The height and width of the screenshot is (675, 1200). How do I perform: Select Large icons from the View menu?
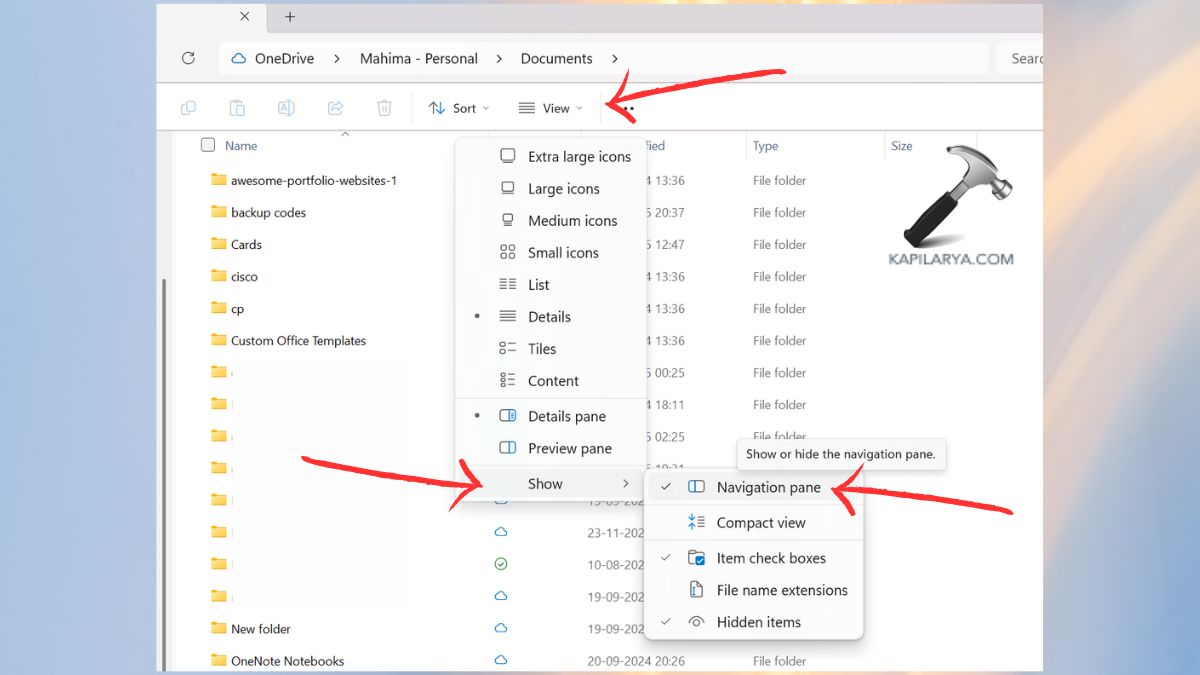point(563,188)
